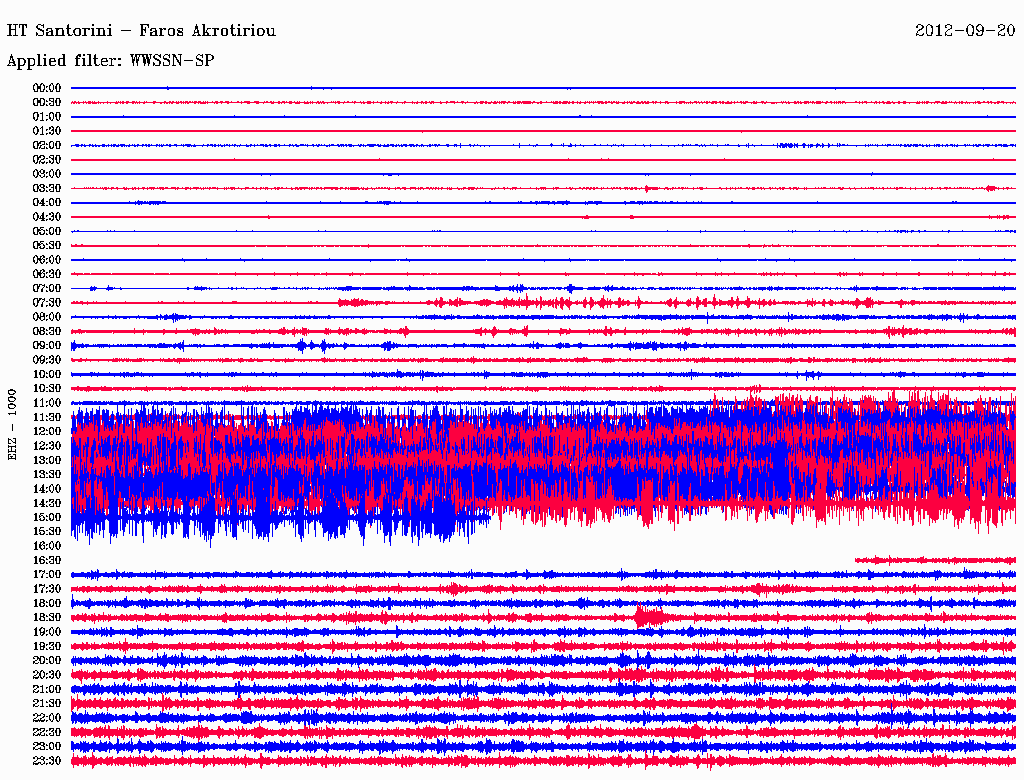Select the 07:30 time label

[47, 303]
